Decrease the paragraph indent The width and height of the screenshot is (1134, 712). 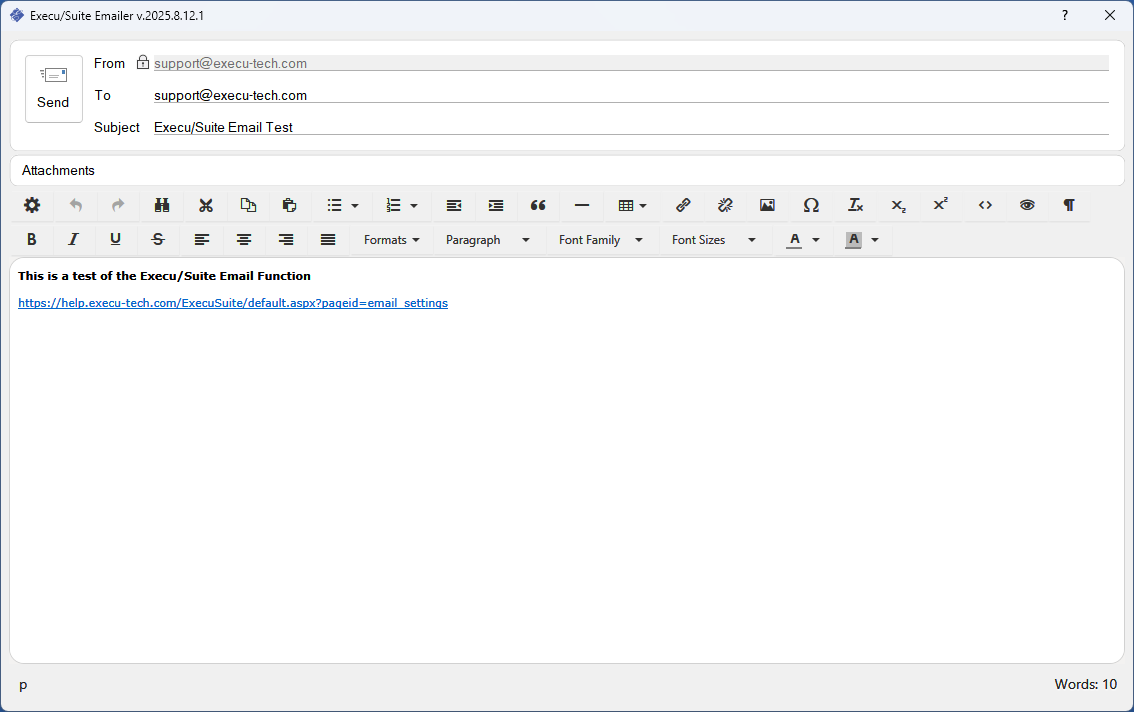click(453, 205)
